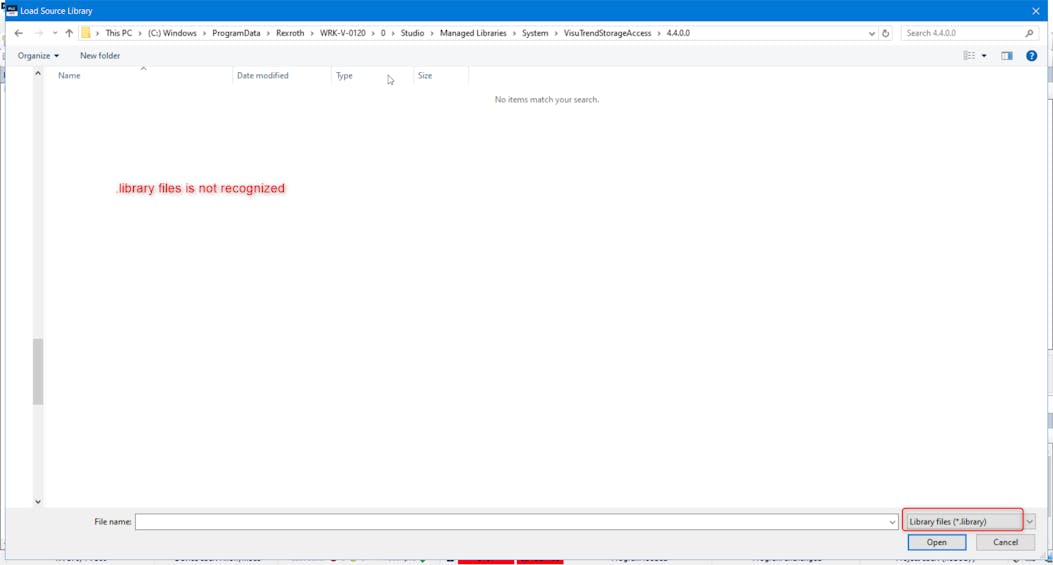1053x565 pixels.
Task: Click the File name input field
Action: (510, 522)
